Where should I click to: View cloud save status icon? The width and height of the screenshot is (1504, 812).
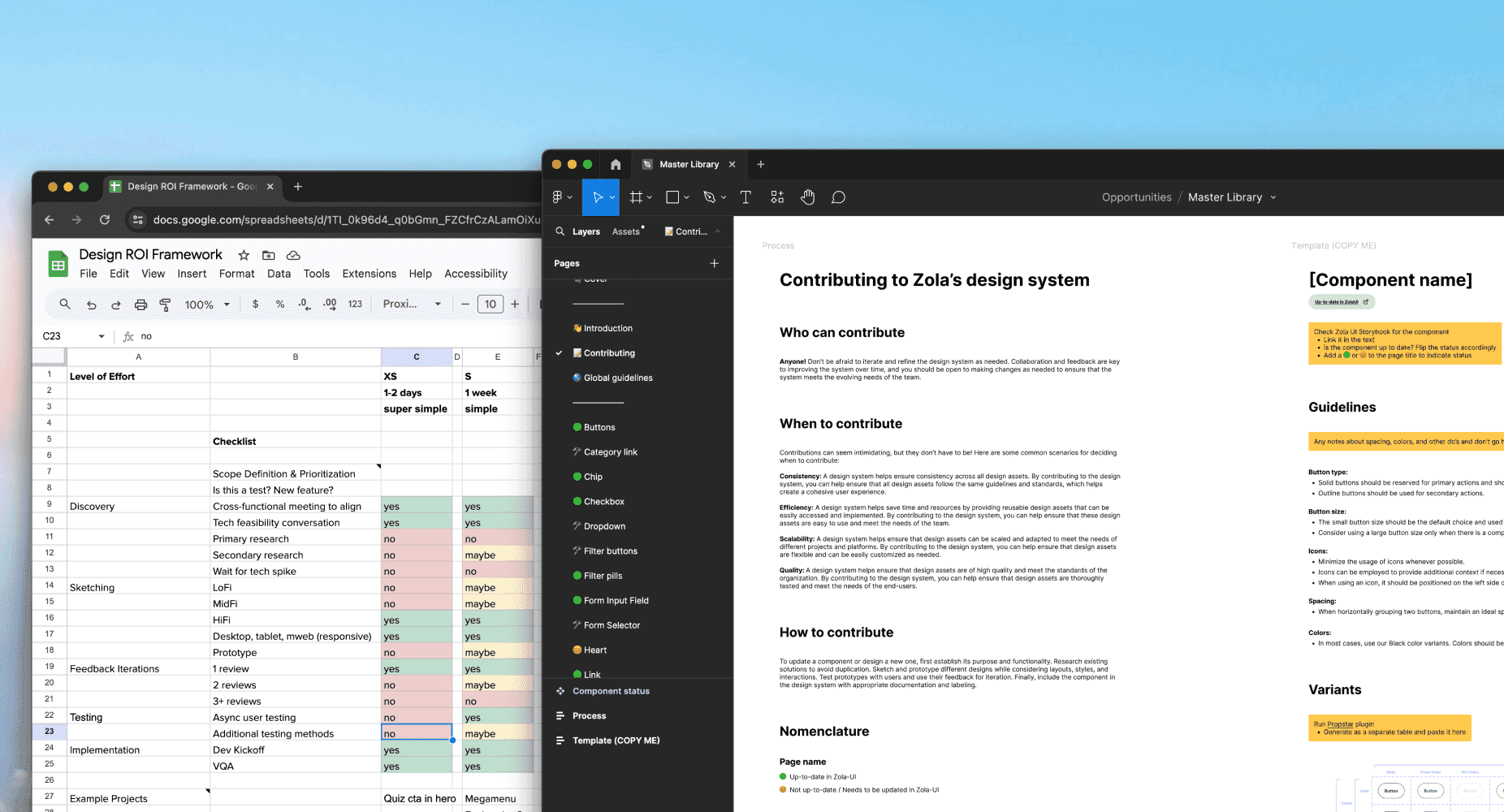293,255
